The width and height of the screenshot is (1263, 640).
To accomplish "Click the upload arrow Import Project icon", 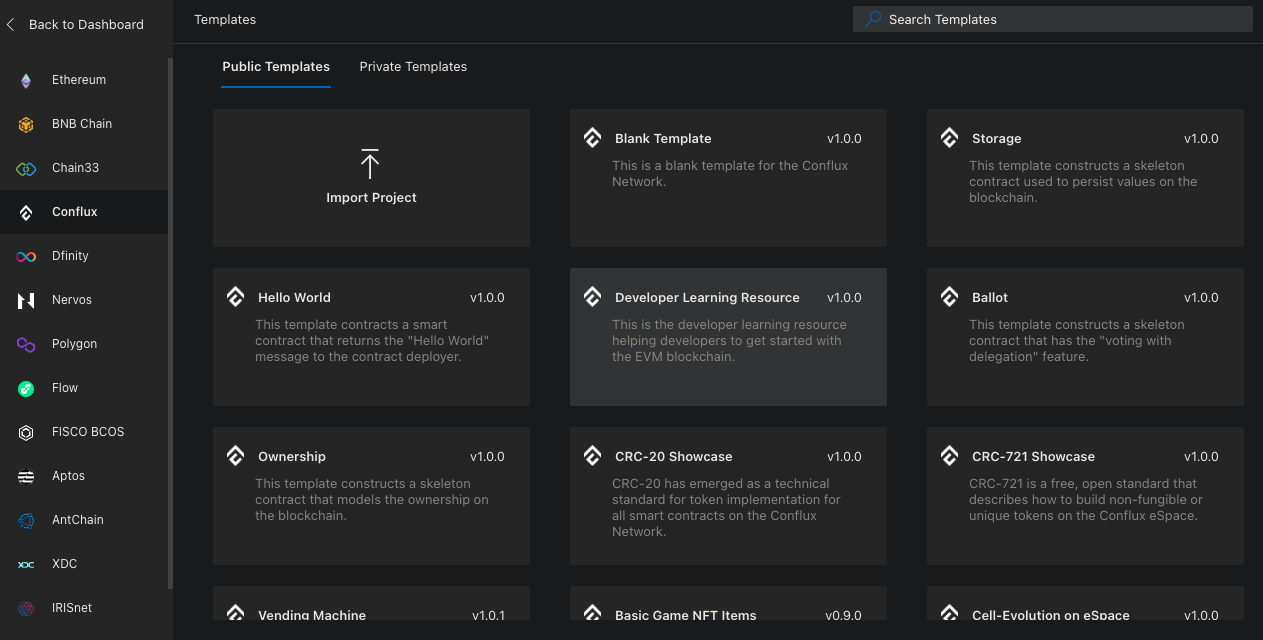I will 370,164.
